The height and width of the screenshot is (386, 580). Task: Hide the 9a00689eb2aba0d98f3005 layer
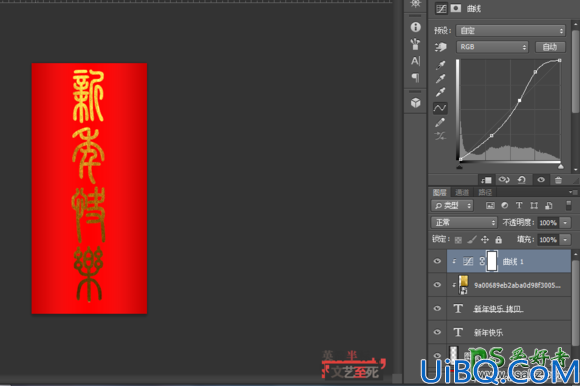coord(437,285)
